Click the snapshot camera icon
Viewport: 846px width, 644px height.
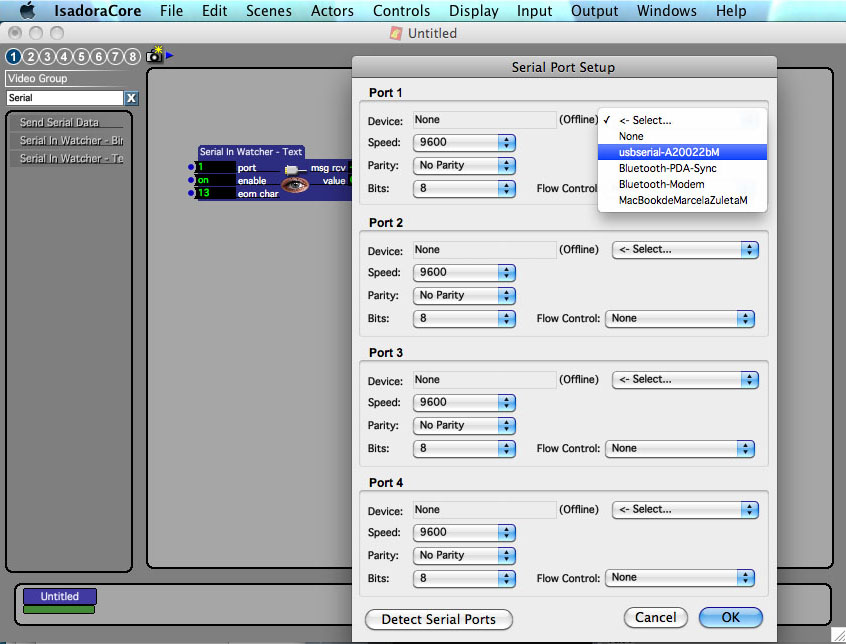coord(154,56)
